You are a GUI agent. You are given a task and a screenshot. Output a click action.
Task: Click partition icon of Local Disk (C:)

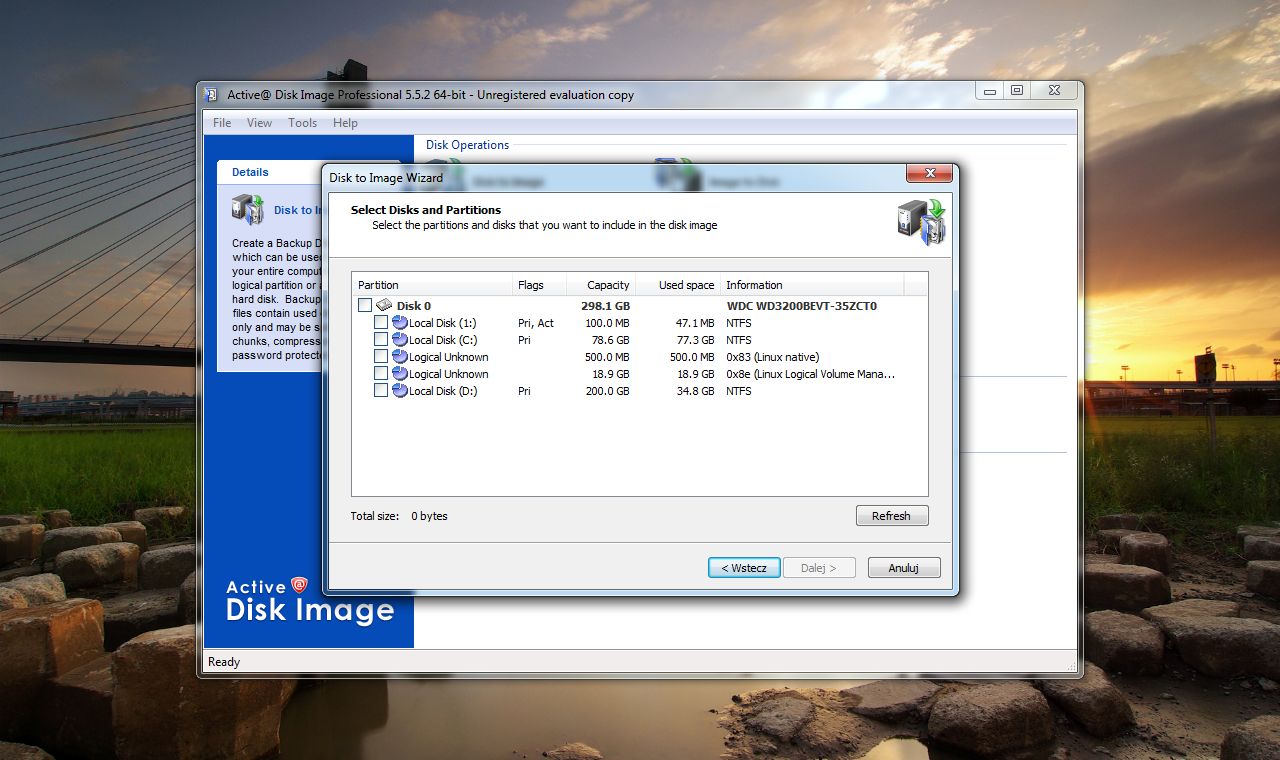[400, 340]
